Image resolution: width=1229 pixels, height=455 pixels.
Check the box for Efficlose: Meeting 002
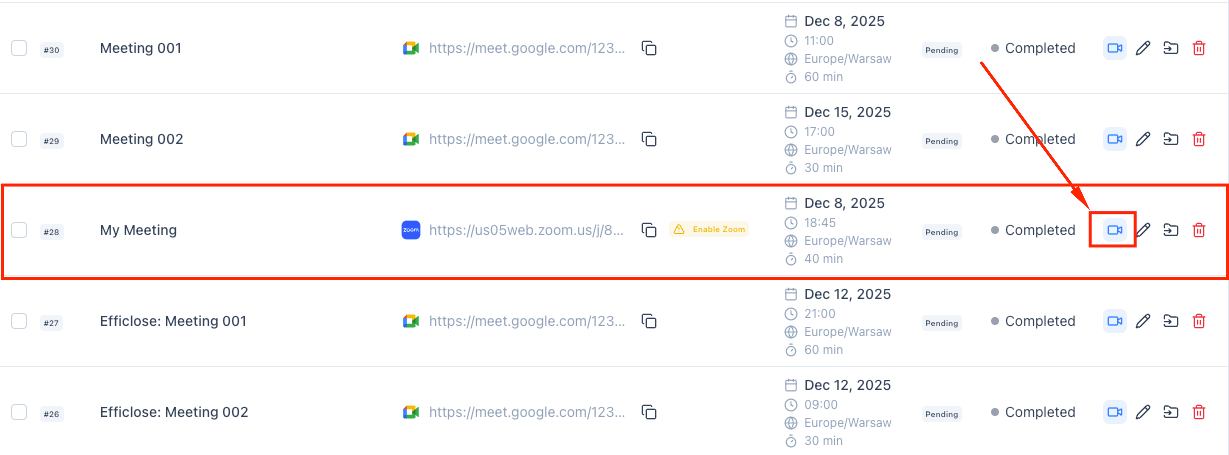tap(19, 412)
